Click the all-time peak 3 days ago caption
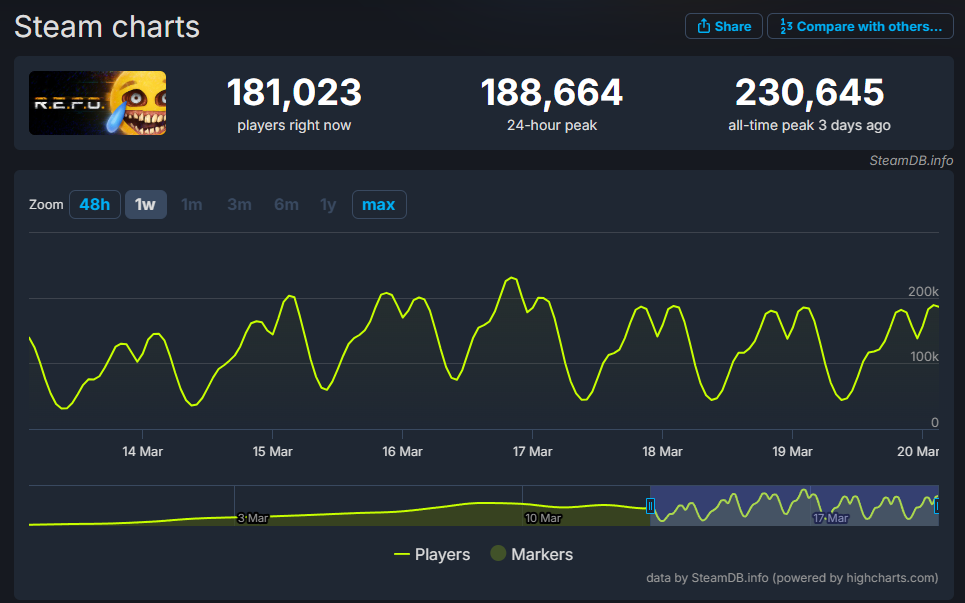Image resolution: width=965 pixels, height=603 pixels. (809, 126)
